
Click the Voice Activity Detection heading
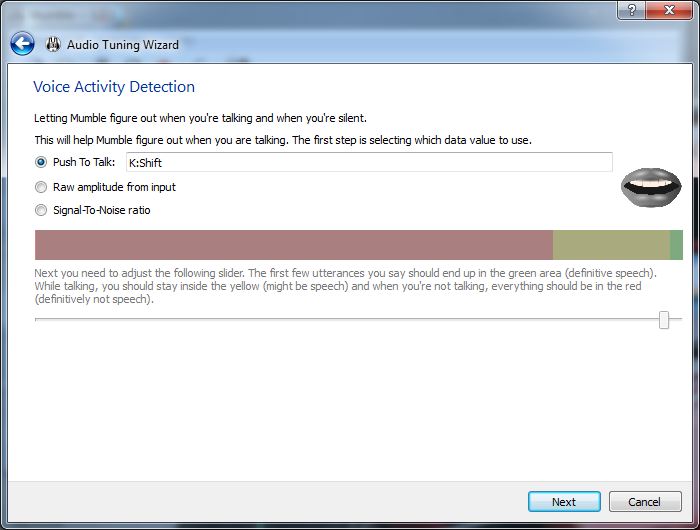(114, 87)
